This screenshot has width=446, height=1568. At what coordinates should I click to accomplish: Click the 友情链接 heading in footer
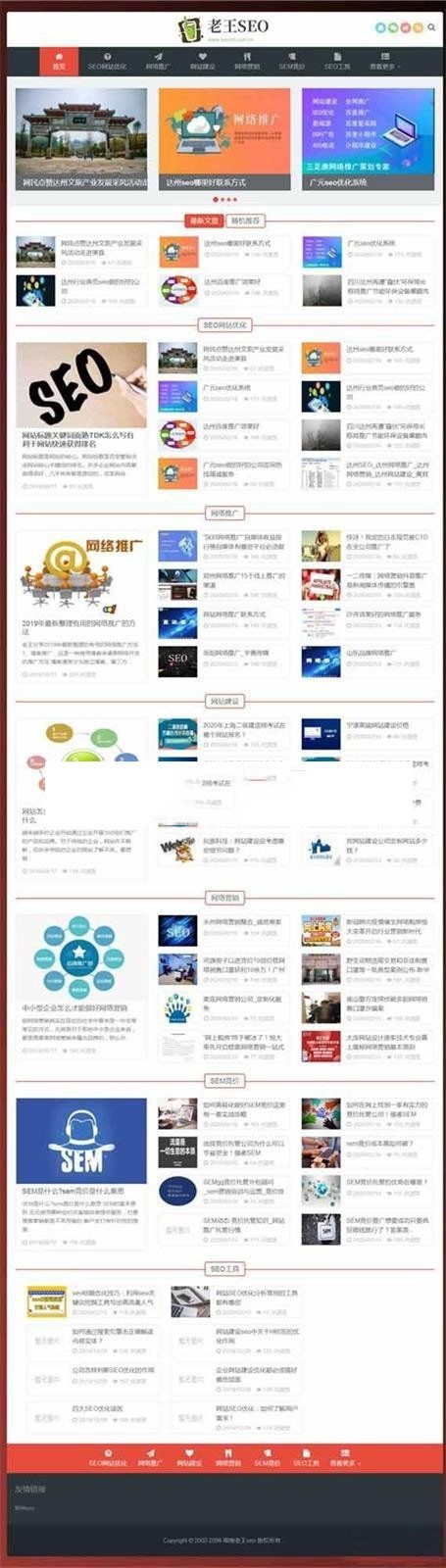[29, 1490]
